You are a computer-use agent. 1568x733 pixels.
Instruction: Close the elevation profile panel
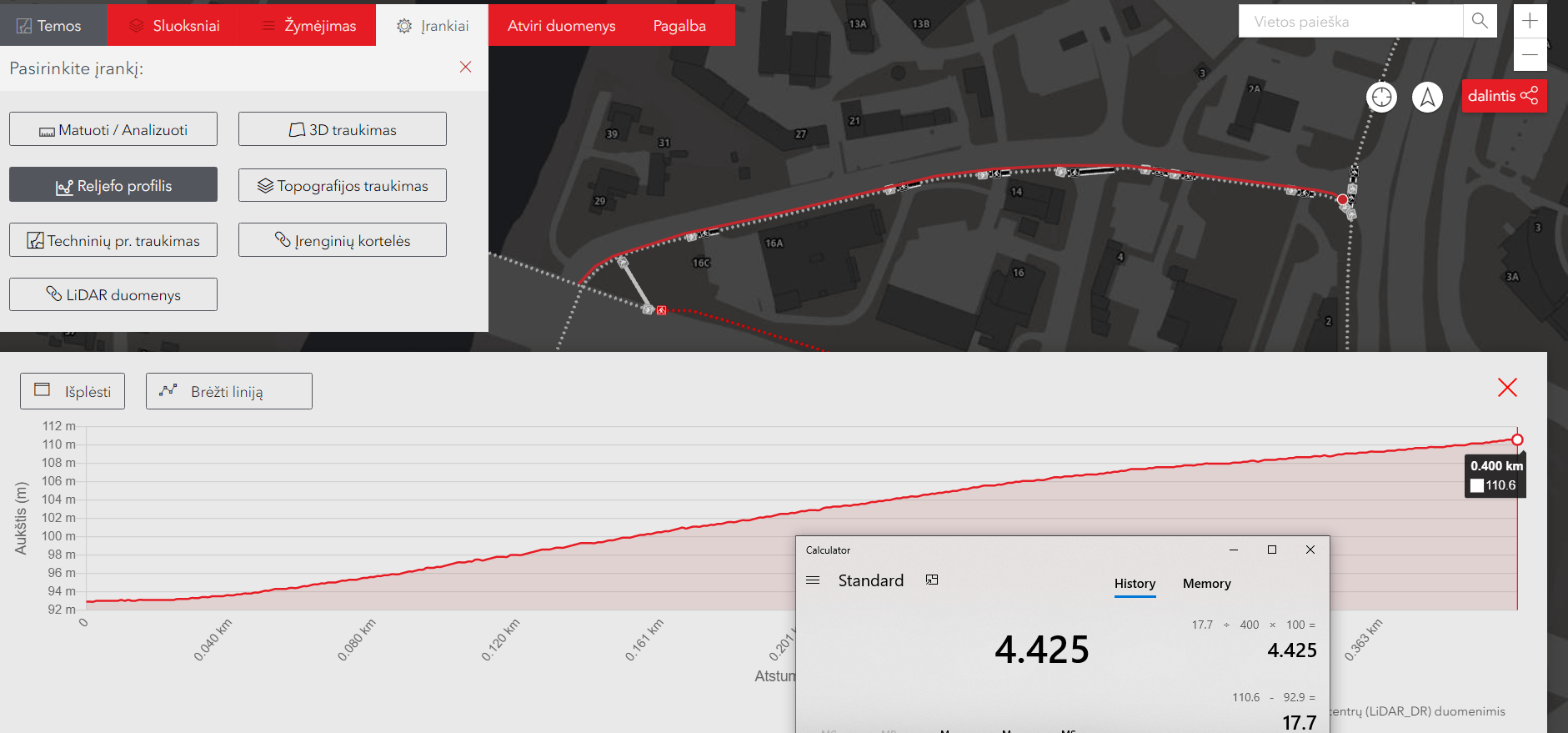coord(1506,388)
